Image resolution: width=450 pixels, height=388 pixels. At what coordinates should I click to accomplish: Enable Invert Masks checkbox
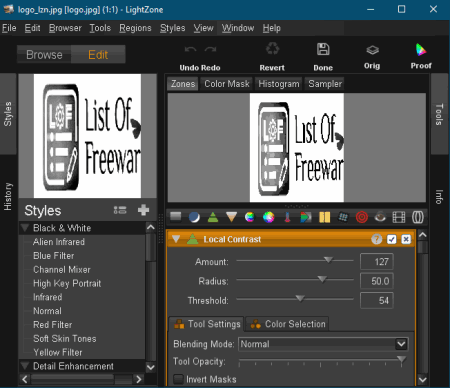pos(178,379)
